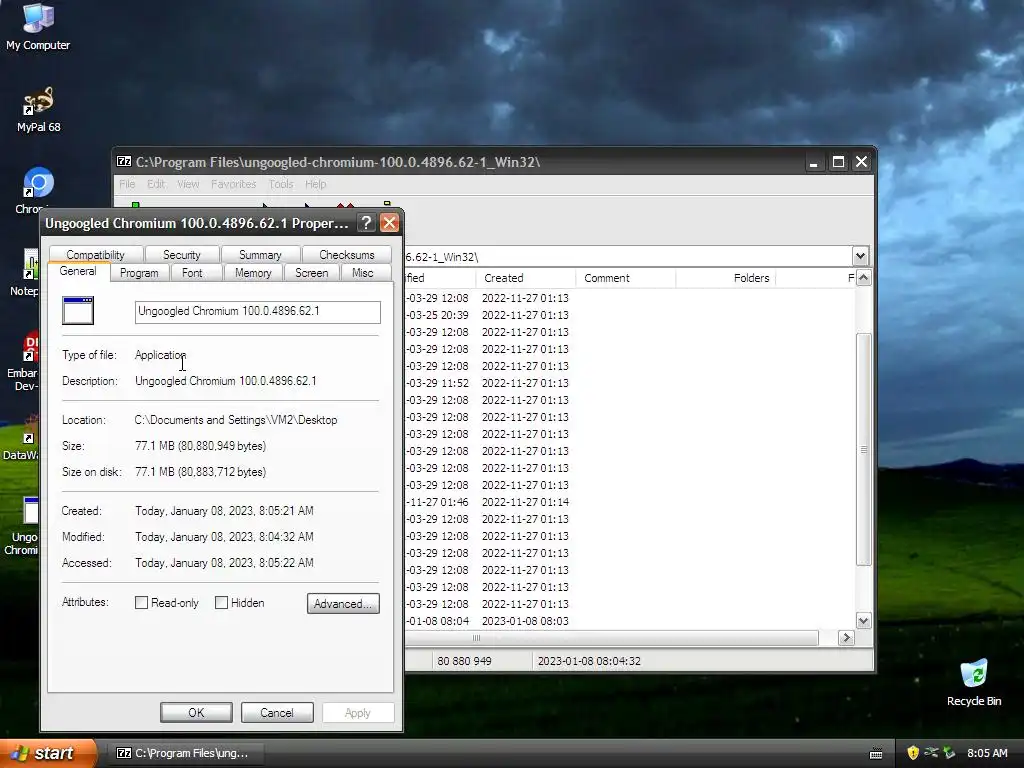This screenshot has height=768, width=1024.
Task: Switch to the Screen tab
Action: click(x=312, y=273)
